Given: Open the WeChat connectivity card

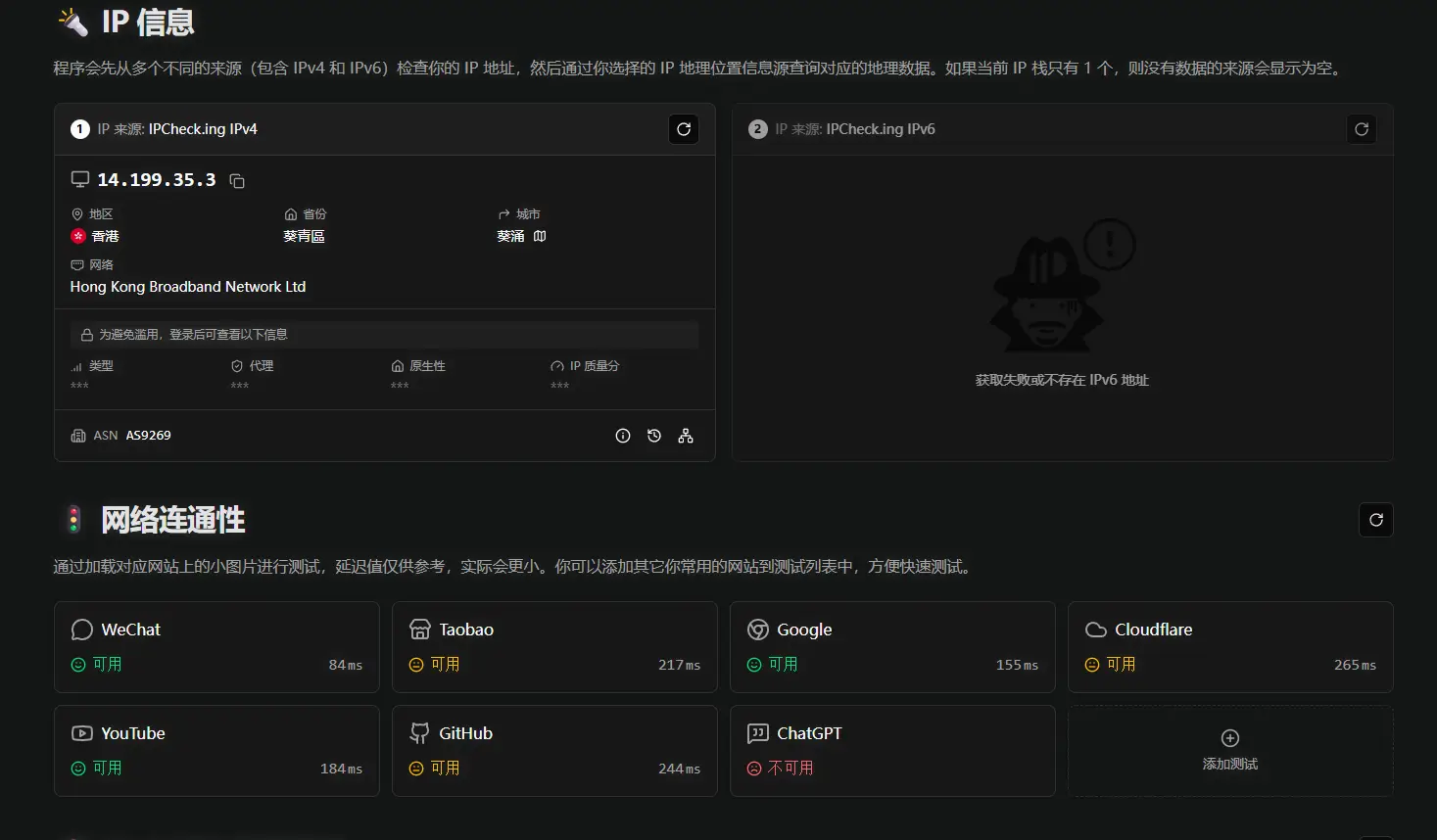Looking at the screenshot, I should pos(216,647).
